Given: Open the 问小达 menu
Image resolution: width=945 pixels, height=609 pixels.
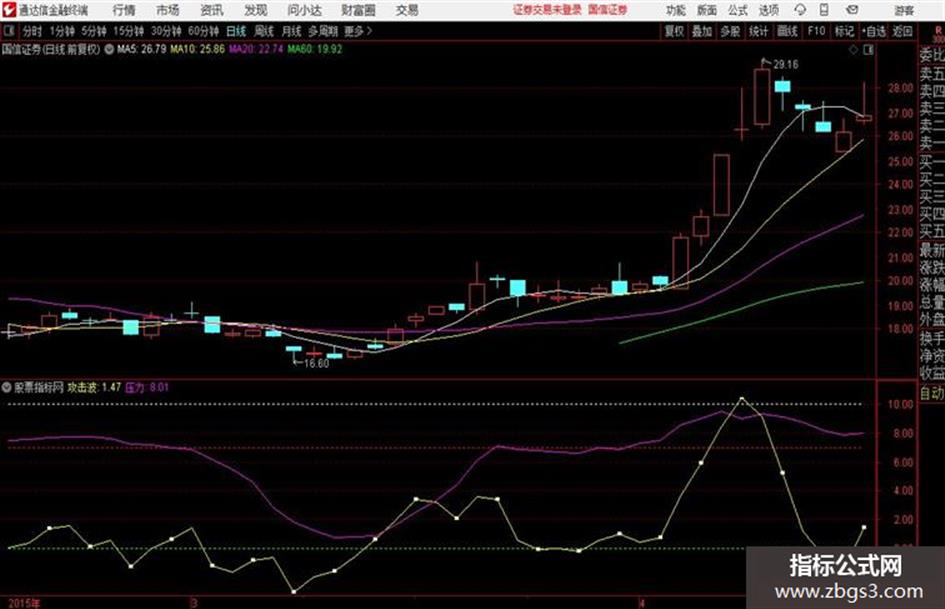Looking at the screenshot, I should [x=304, y=10].
